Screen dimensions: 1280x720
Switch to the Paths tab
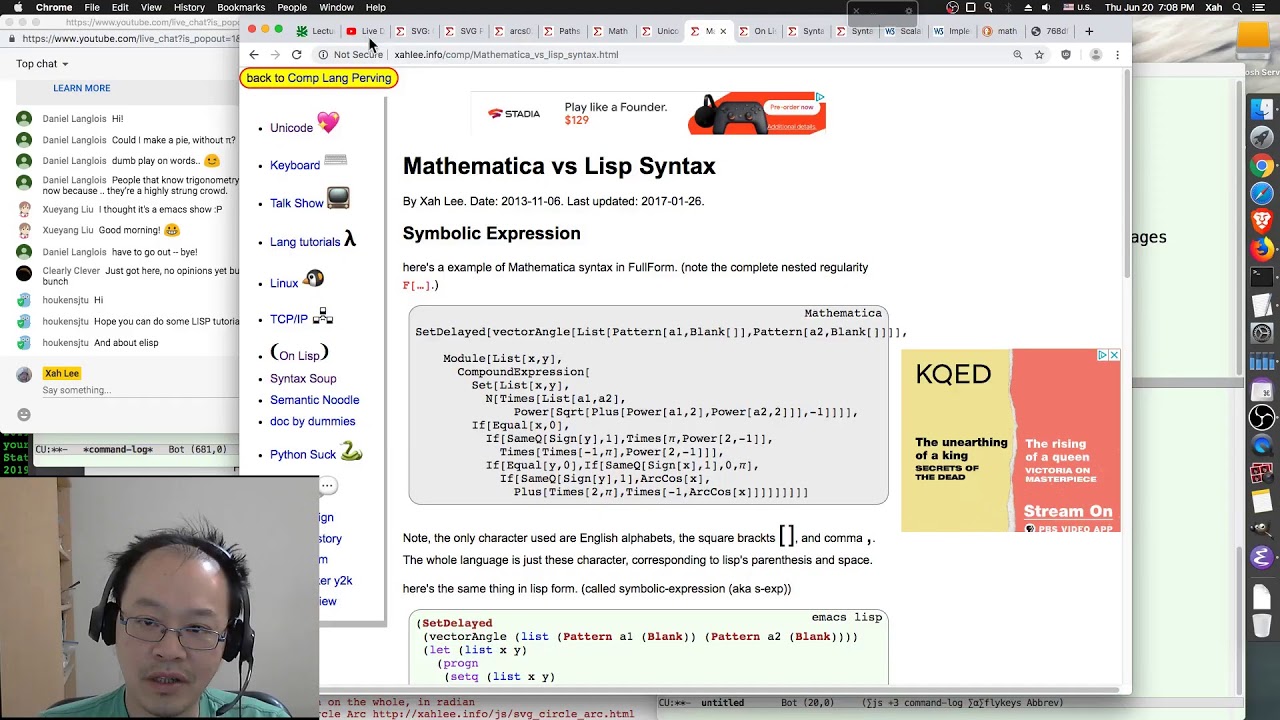tap(563, 31)
